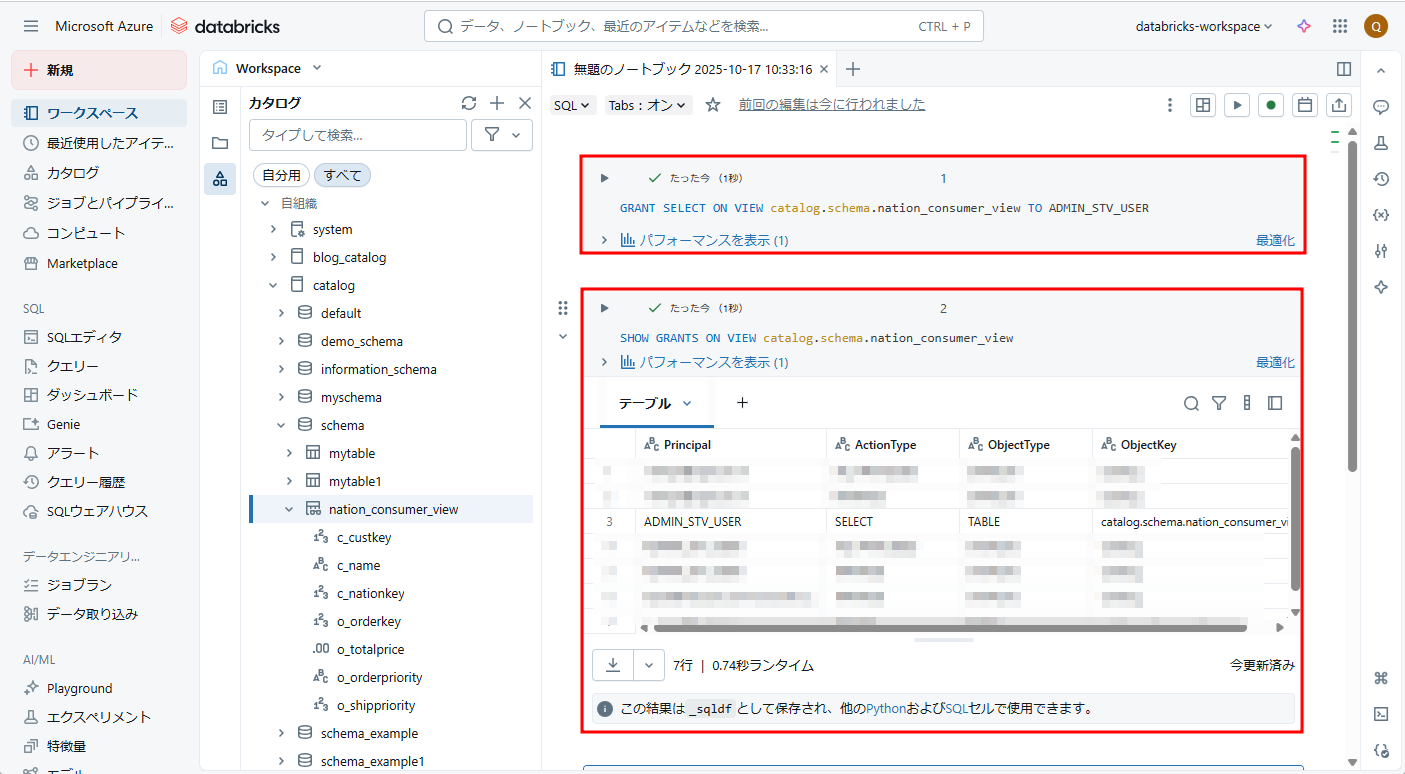Open the テーブル results tab
This screenshot has height=774, width=1405.
point(655,403)
